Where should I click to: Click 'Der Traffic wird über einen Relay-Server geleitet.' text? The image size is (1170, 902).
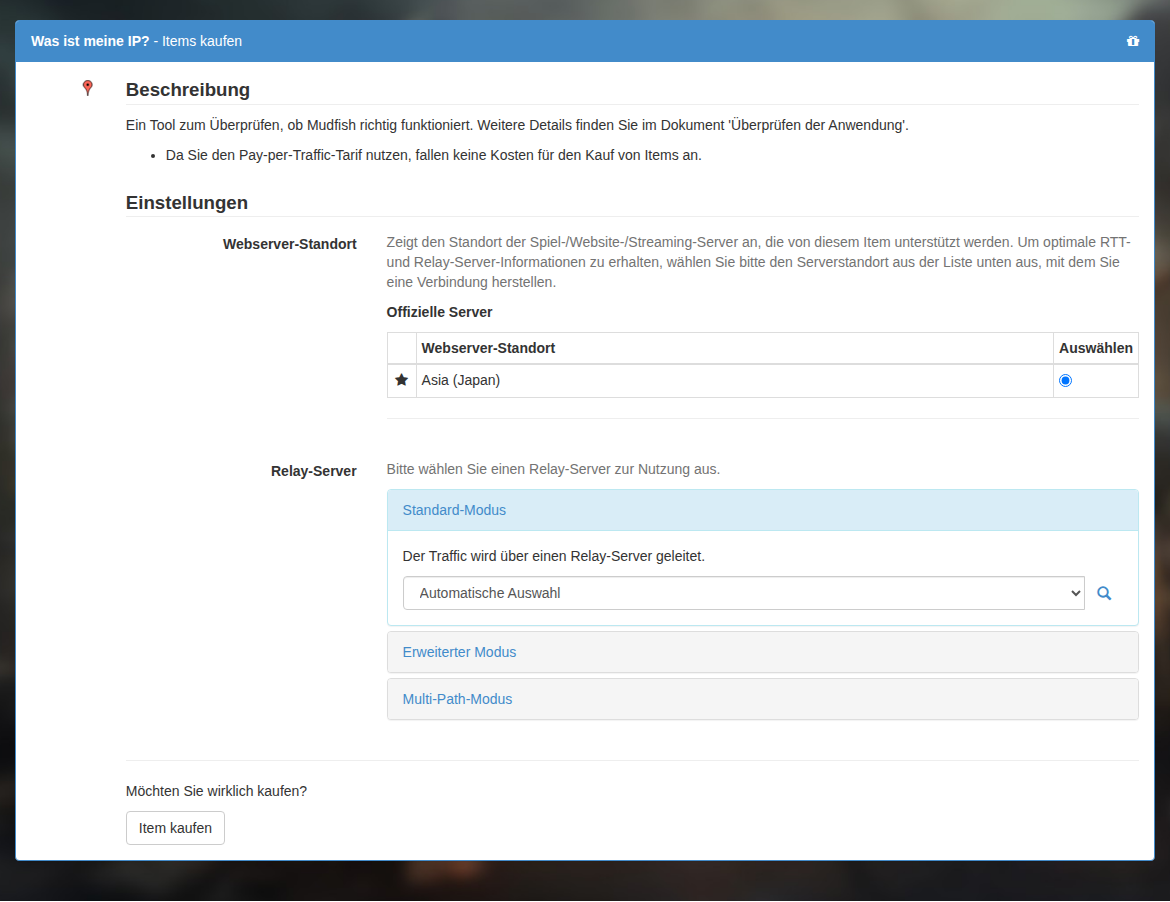(x=554, y=556)
